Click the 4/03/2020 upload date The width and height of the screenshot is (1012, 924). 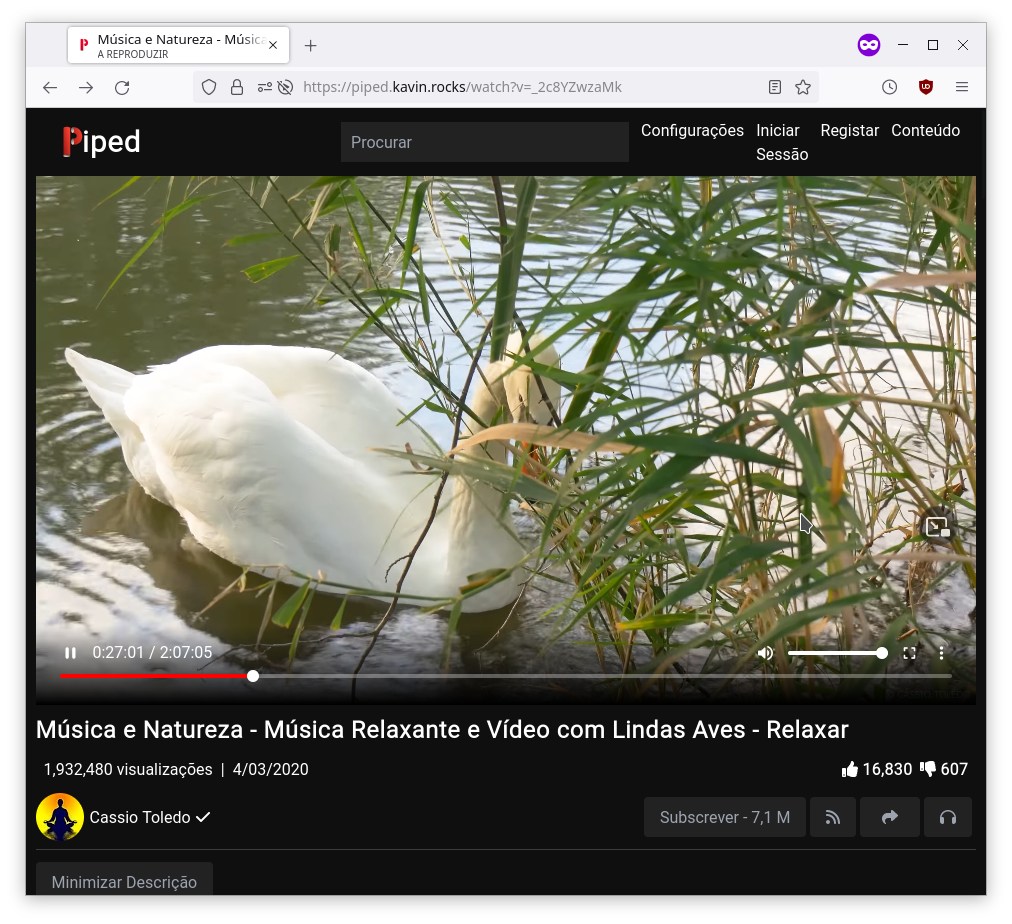(270, 769)
